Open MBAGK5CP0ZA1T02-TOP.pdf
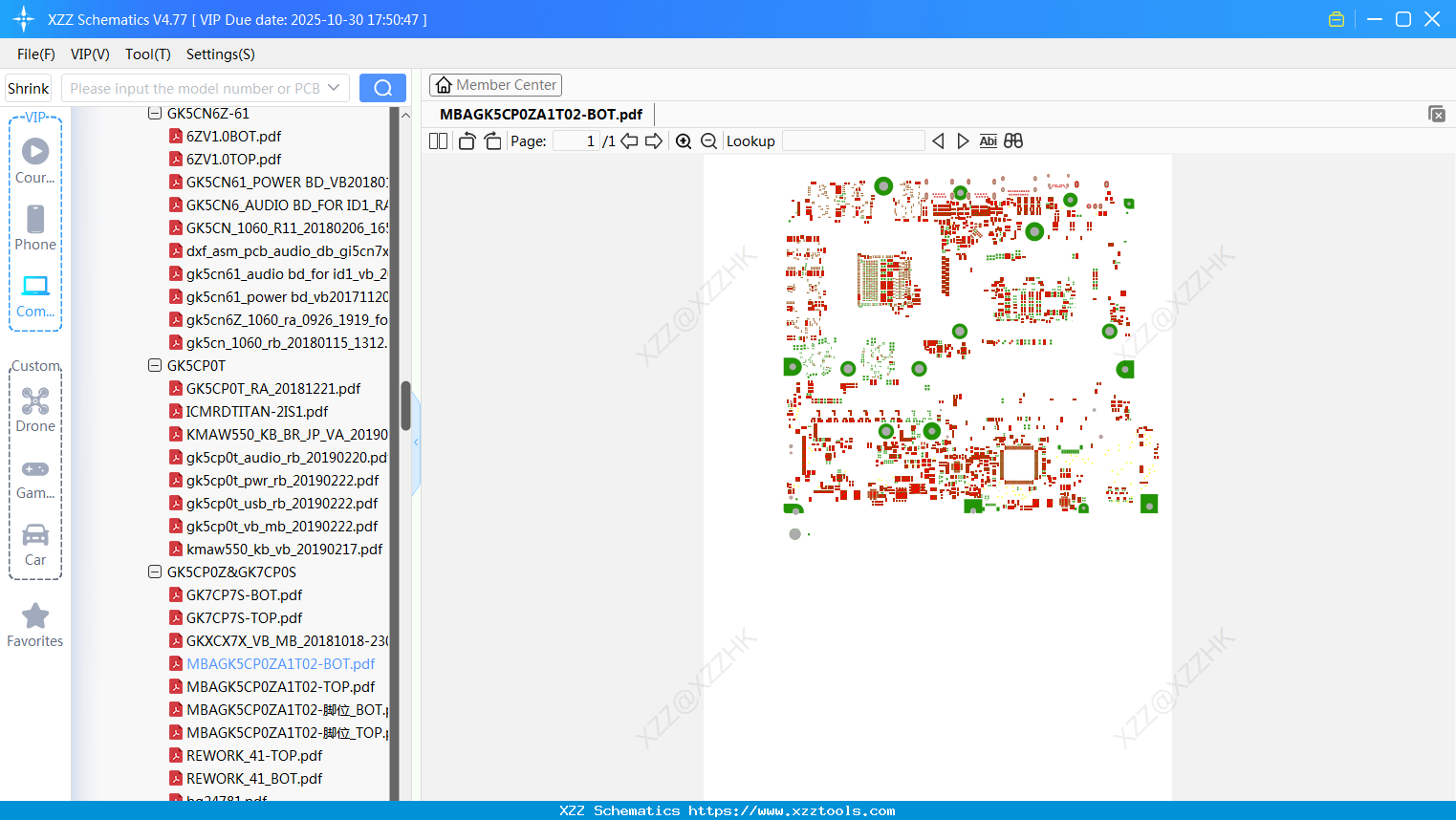The width and height of the screenshot is (1456, 820). pos(281,687)
